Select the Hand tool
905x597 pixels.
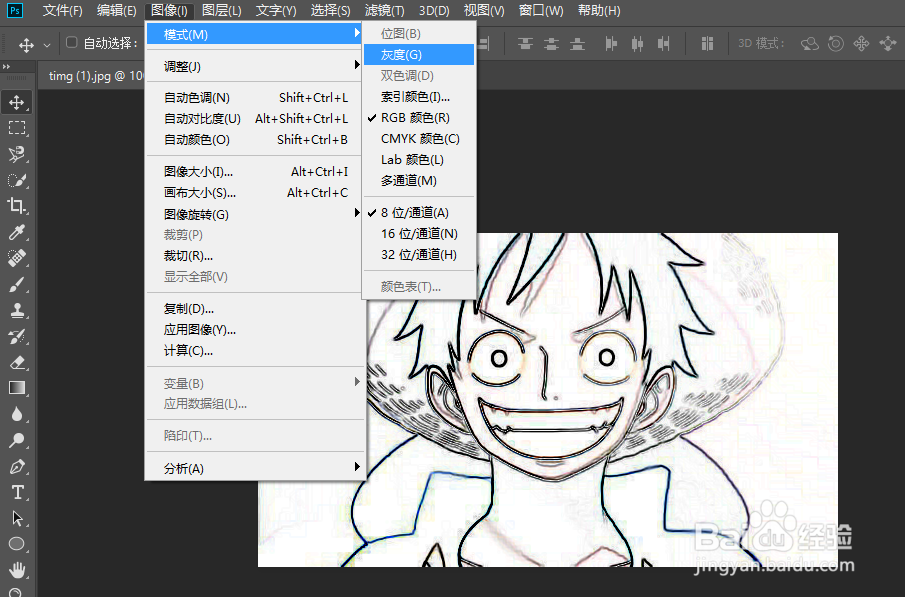click(x=17, y=570)
